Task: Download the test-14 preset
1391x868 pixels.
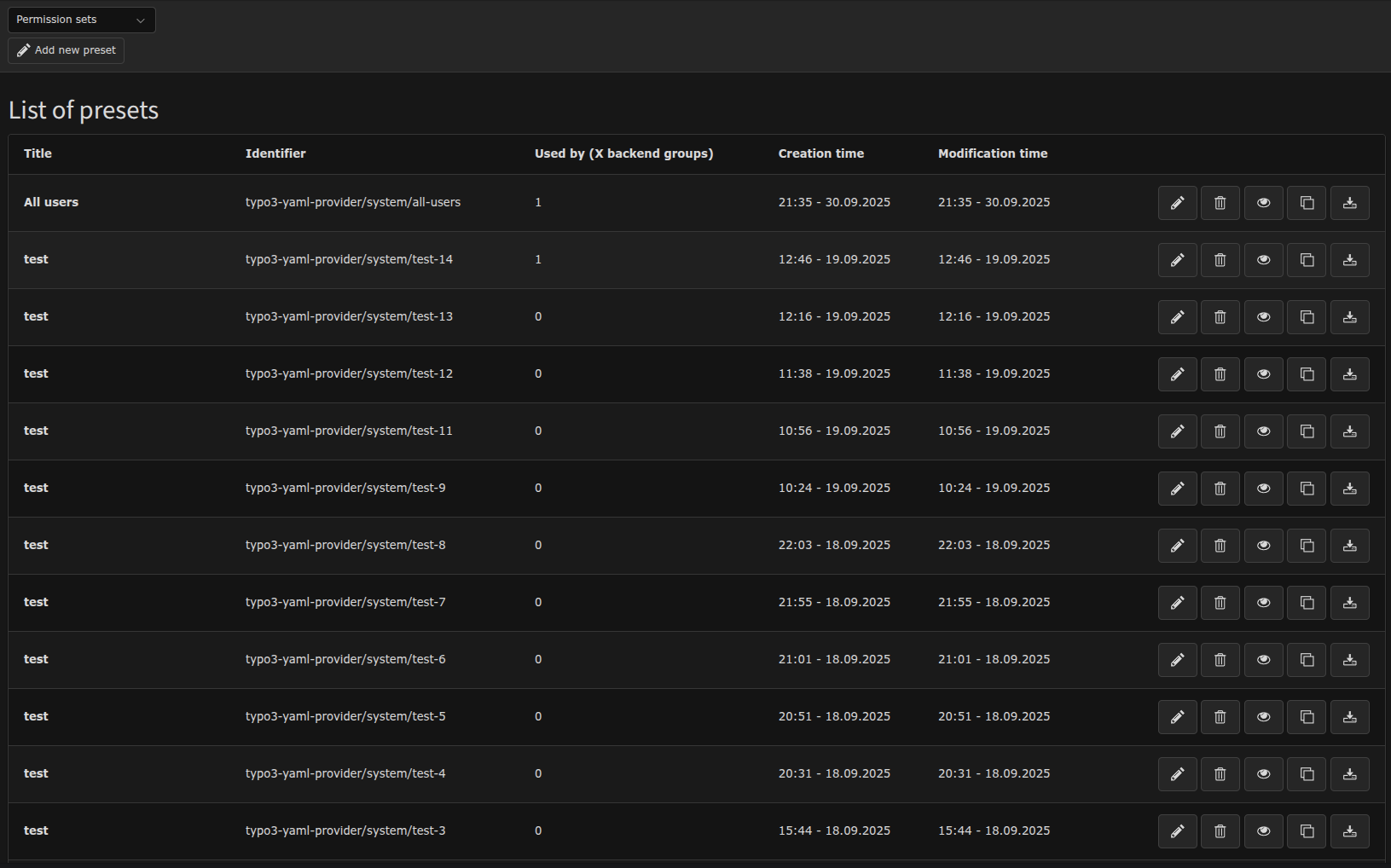Action: 1349,260
